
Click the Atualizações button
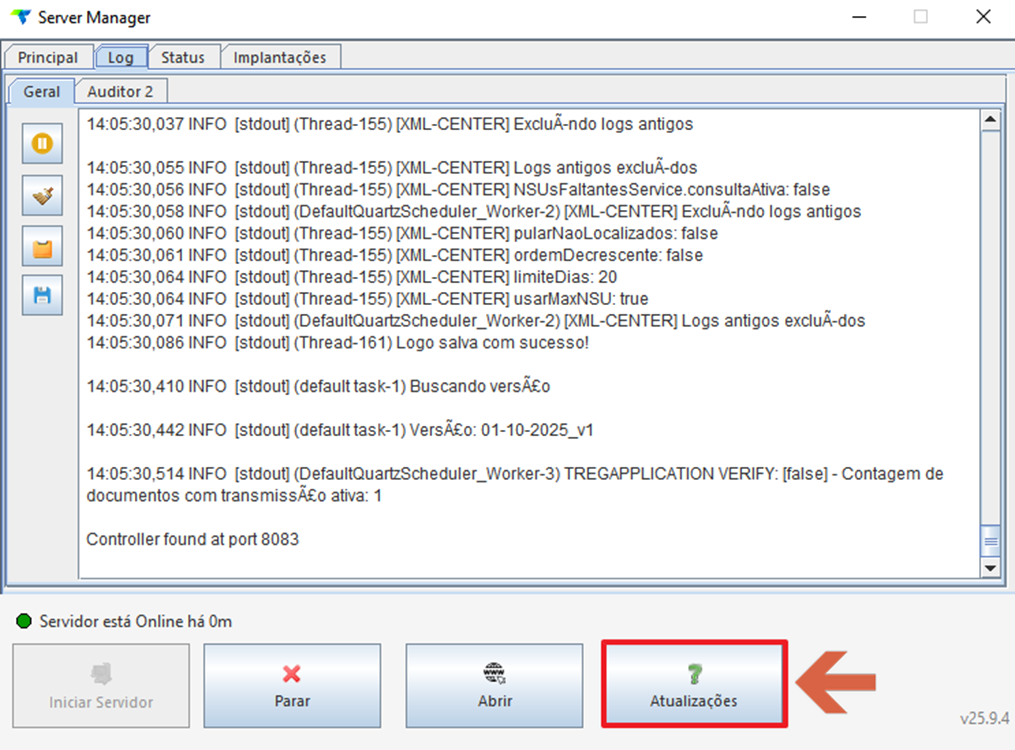coord(694,685)
